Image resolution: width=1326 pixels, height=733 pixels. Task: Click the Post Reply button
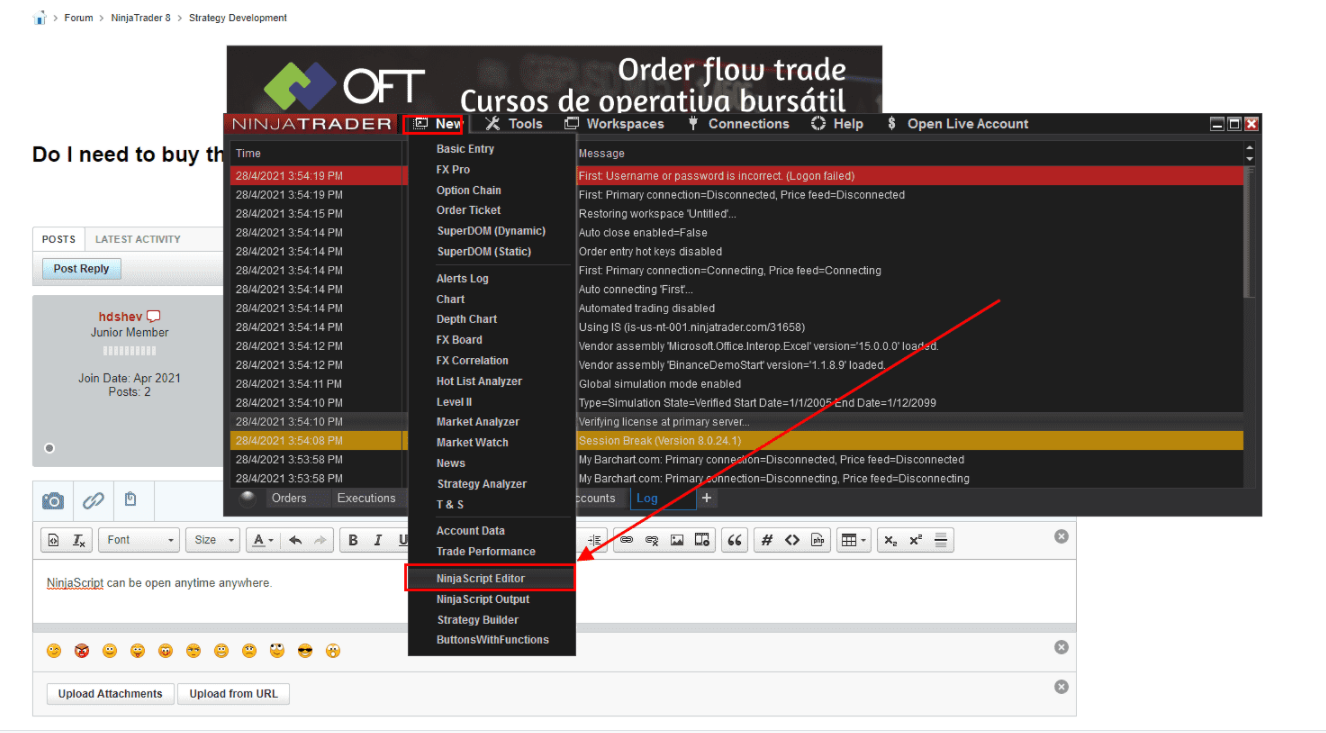point(81,269)
